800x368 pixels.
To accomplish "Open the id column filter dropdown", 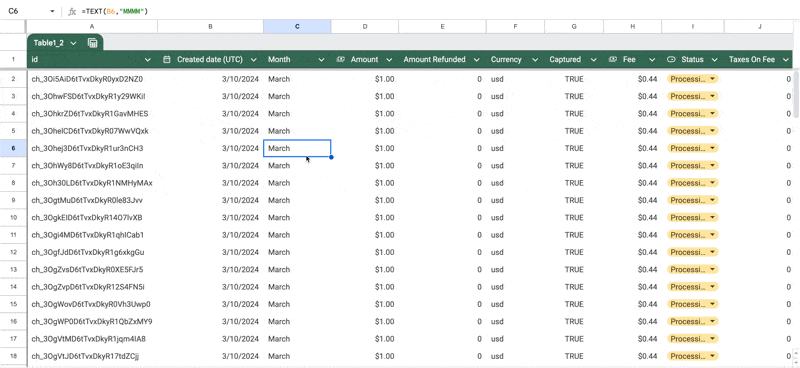I will click(x=148, y=60).
